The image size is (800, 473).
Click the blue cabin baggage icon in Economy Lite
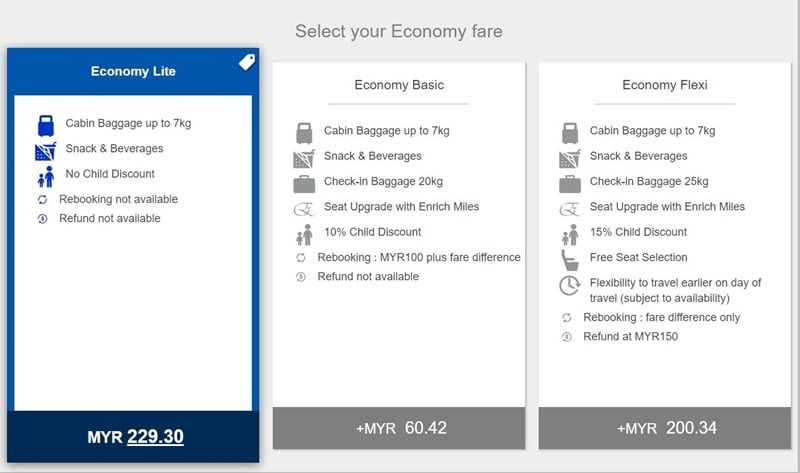(x=46, y=126)
